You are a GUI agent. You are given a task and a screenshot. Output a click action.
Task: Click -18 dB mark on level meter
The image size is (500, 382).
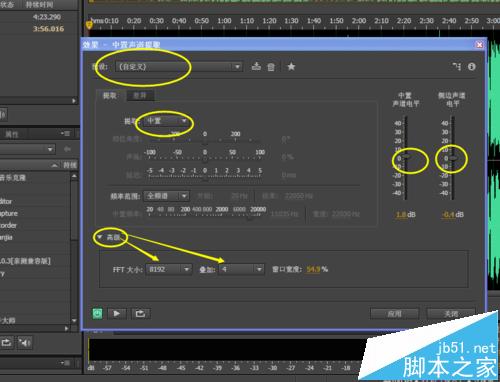pyautogui.click(x=346, y=368)
